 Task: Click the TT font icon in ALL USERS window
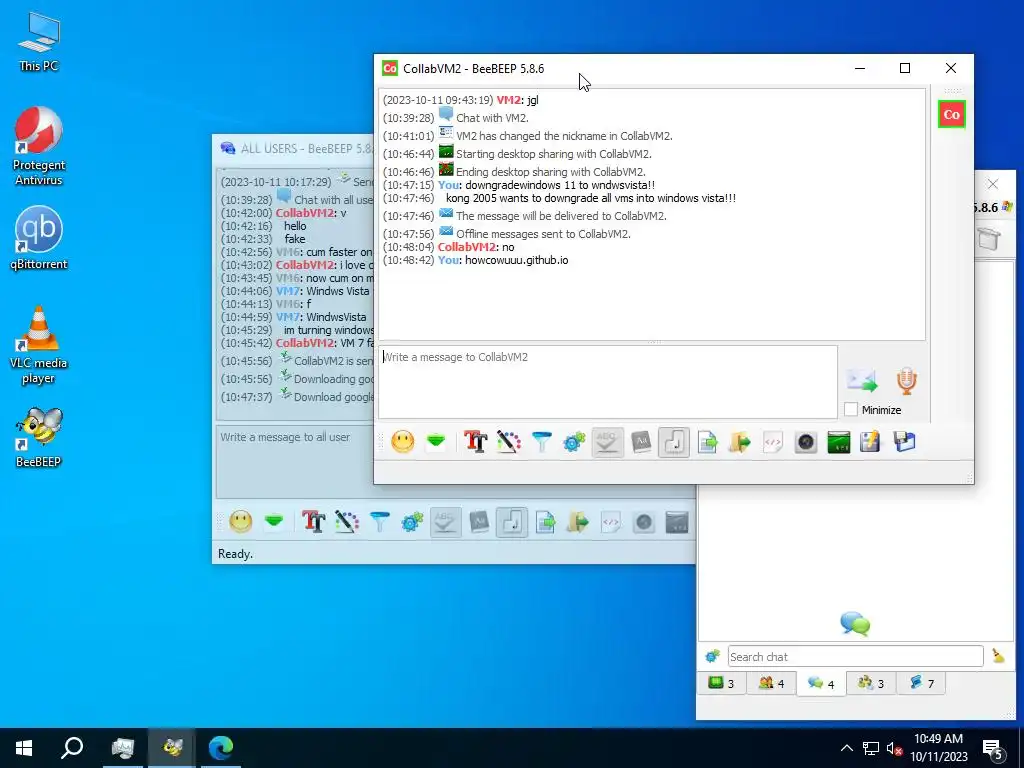click(313, 521)
